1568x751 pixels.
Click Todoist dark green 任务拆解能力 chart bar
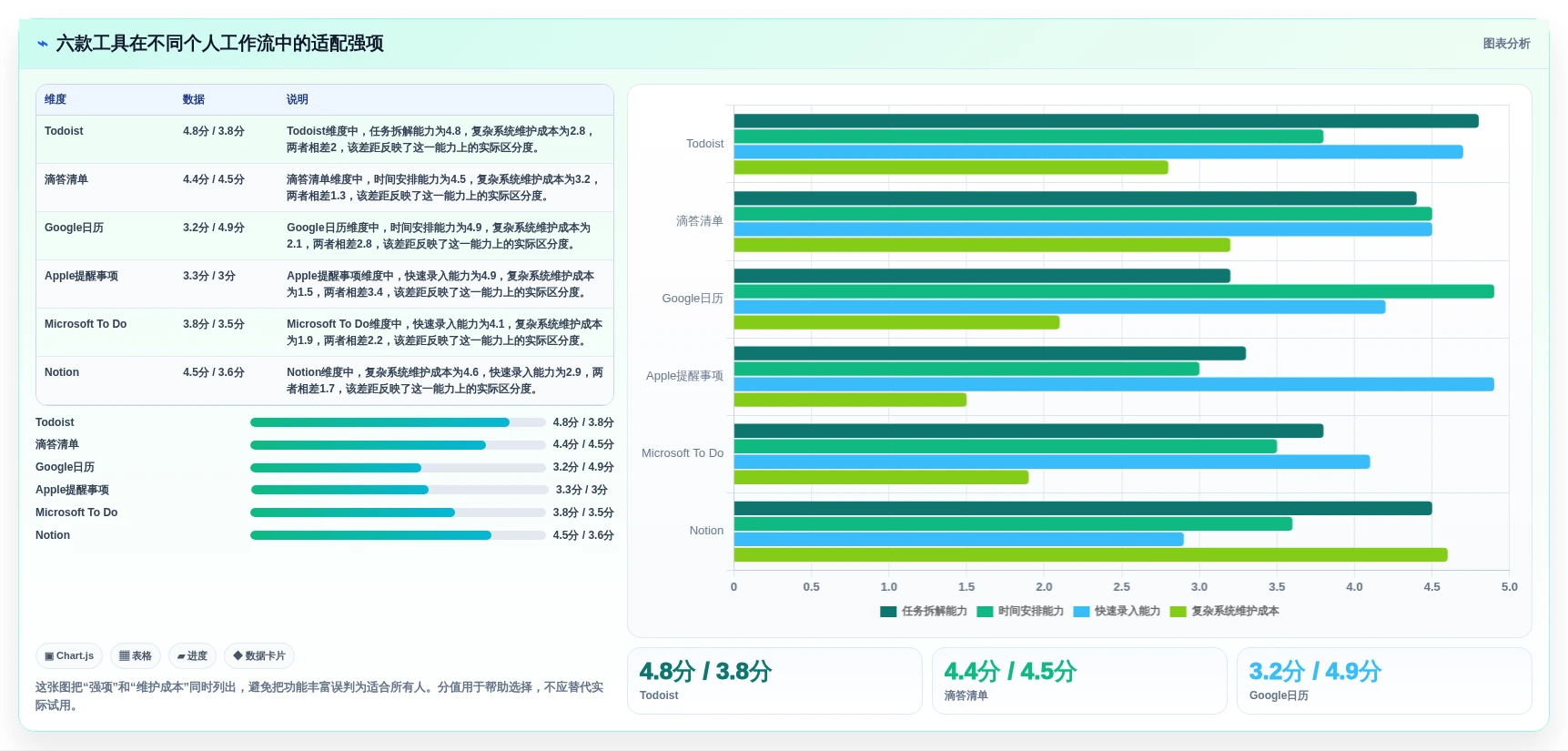pos(1107,121)
